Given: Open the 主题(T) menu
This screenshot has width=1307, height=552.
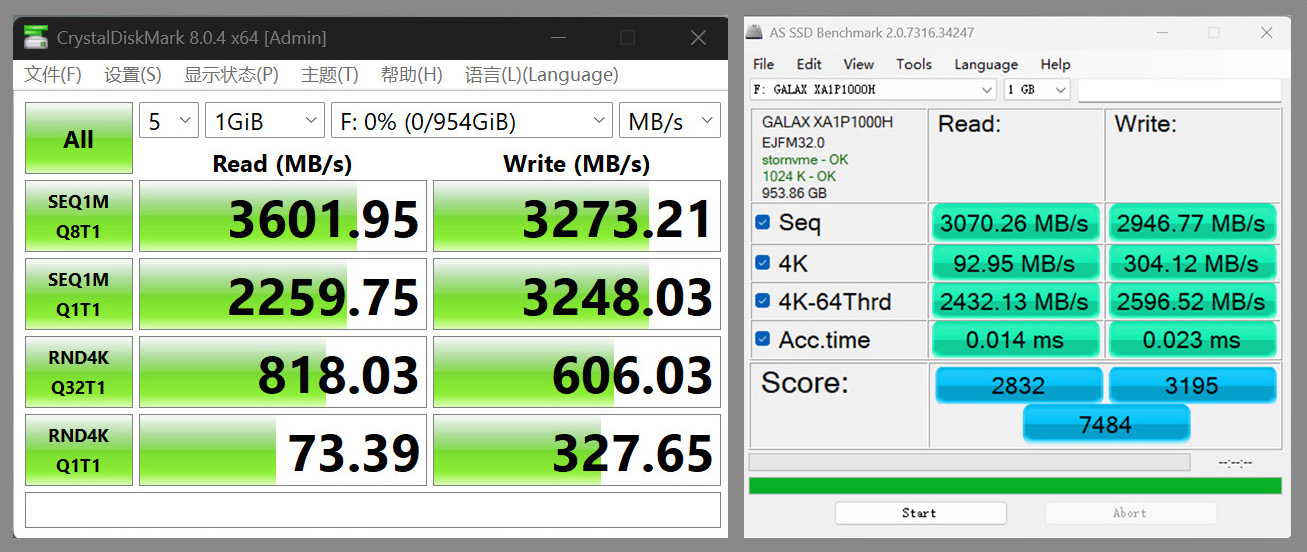Looking at the screenshot, I should coord(330,75).
